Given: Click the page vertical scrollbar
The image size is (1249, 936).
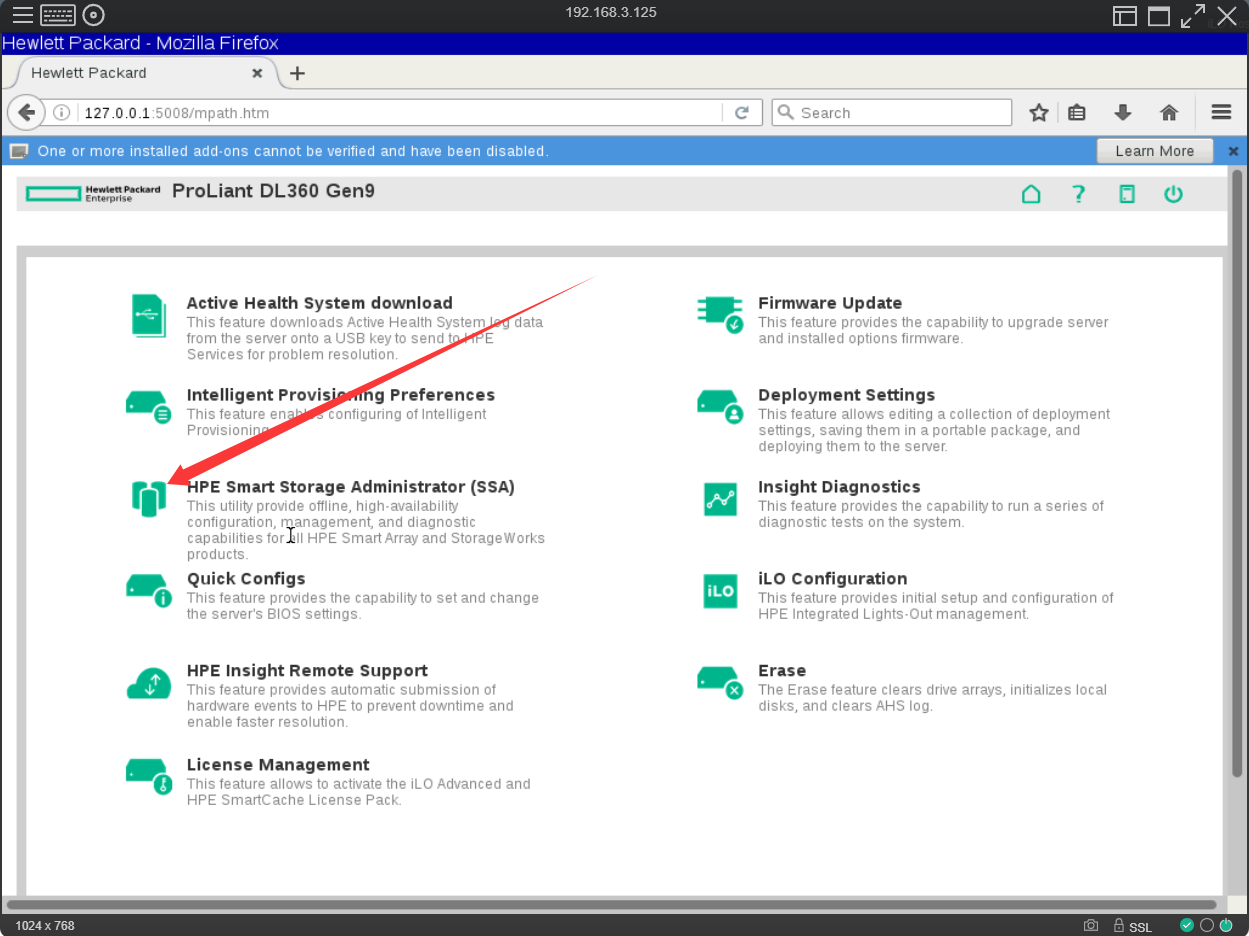Looking at the screenshot, I should (1237, 475).
